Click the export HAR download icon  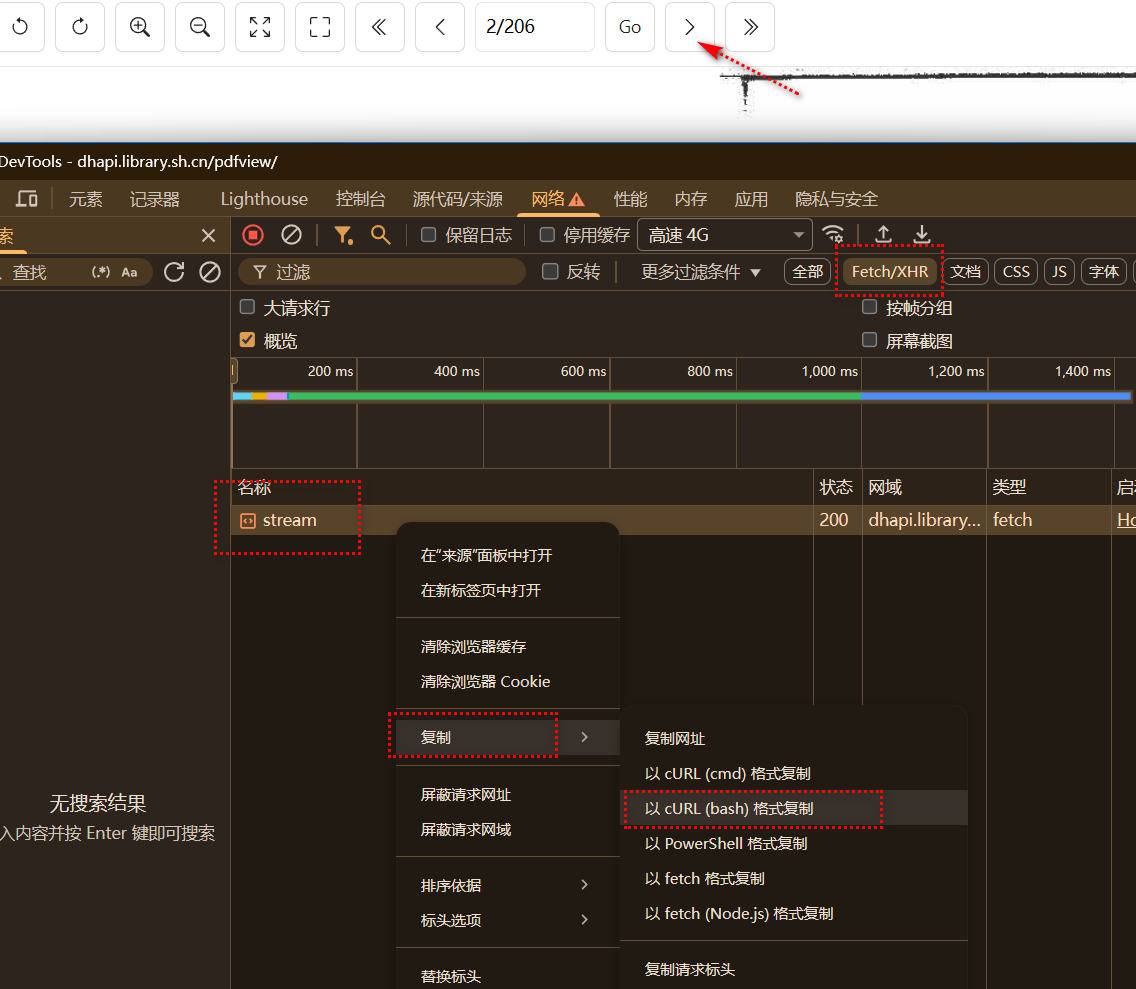[x=922, y=235]
